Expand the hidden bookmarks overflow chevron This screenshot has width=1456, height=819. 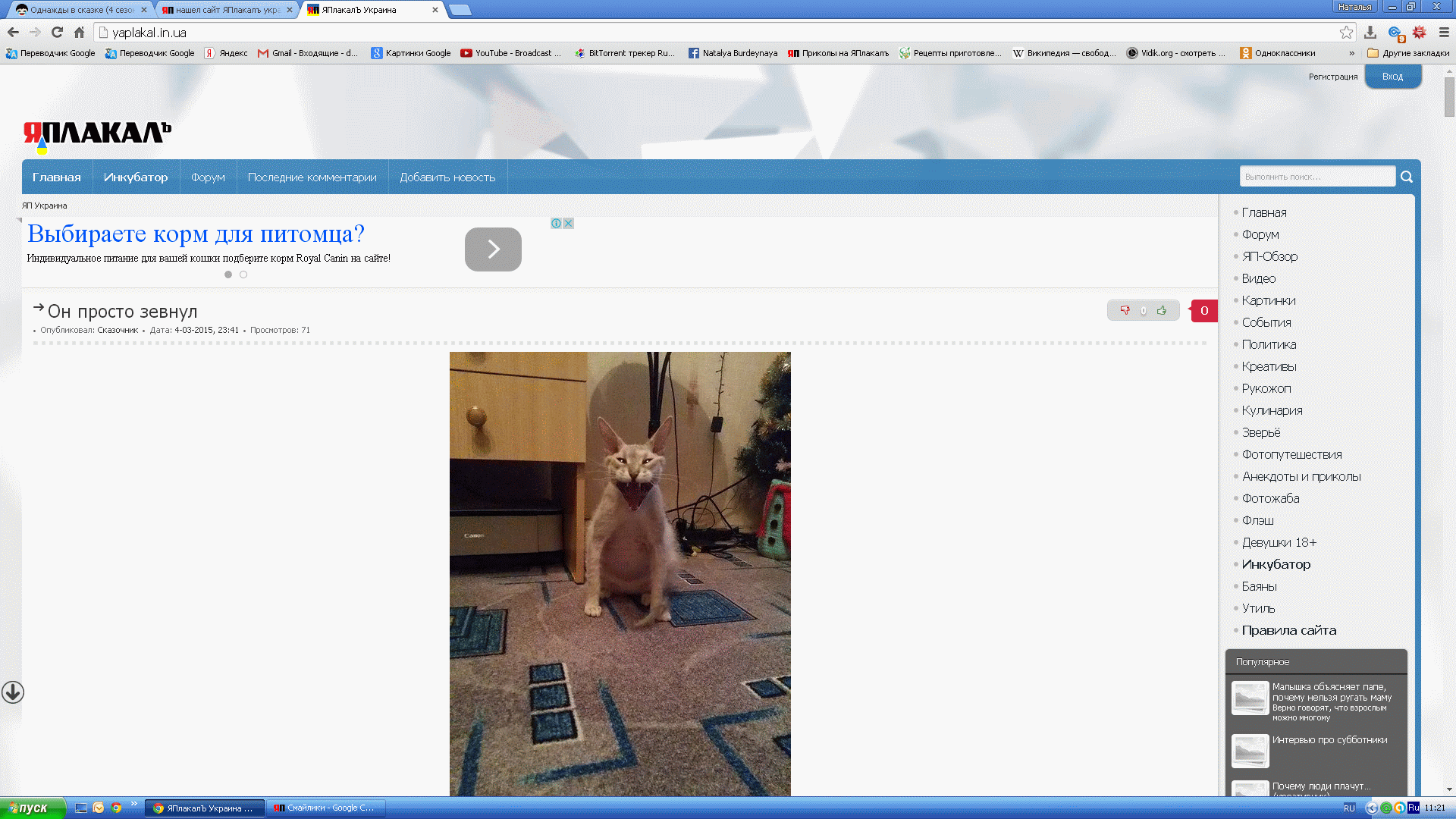1351,53
